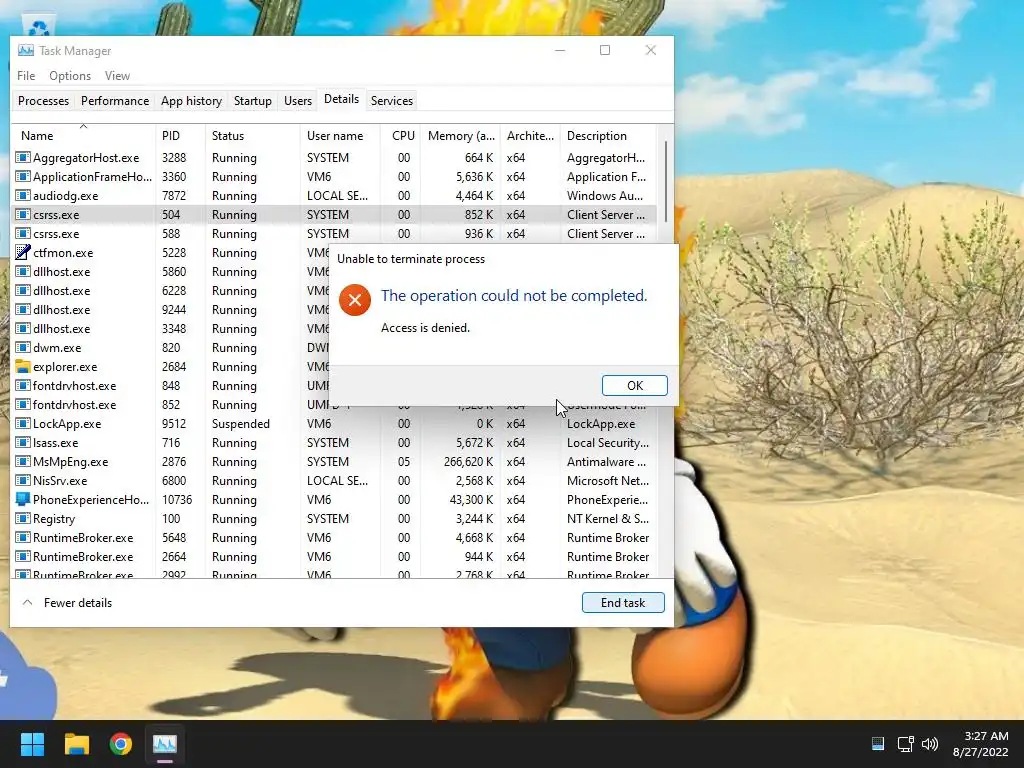Launch Google Chrome from the taskbar
Viewport: 1024px width, 768px height.
(x=121, y=744)
